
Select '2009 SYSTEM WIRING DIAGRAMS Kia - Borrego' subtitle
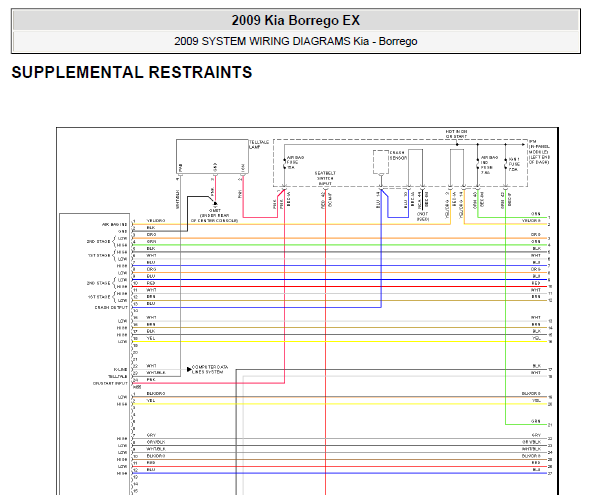tap(295, 41)
